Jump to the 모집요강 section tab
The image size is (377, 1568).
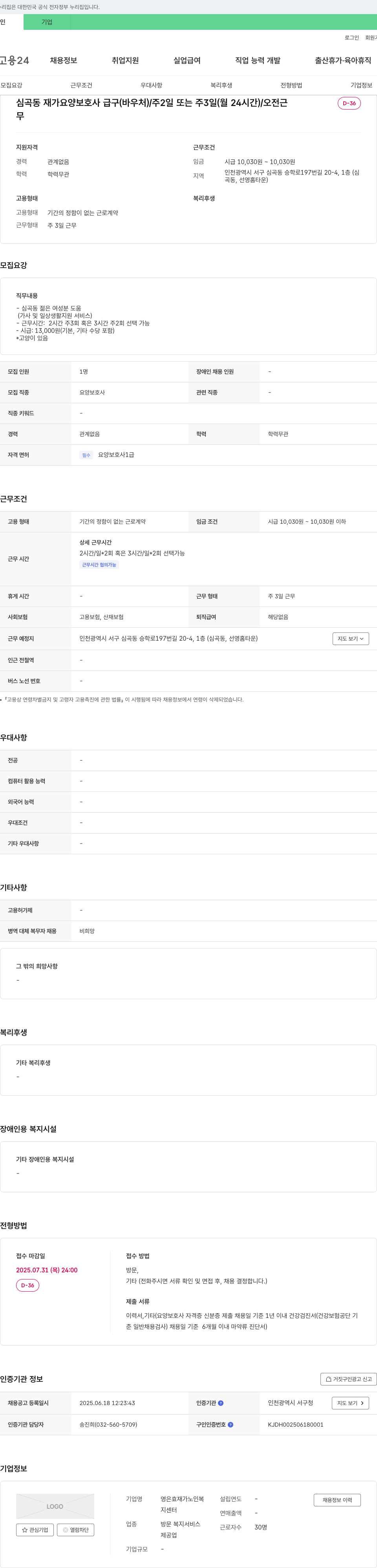click(11, 85)
